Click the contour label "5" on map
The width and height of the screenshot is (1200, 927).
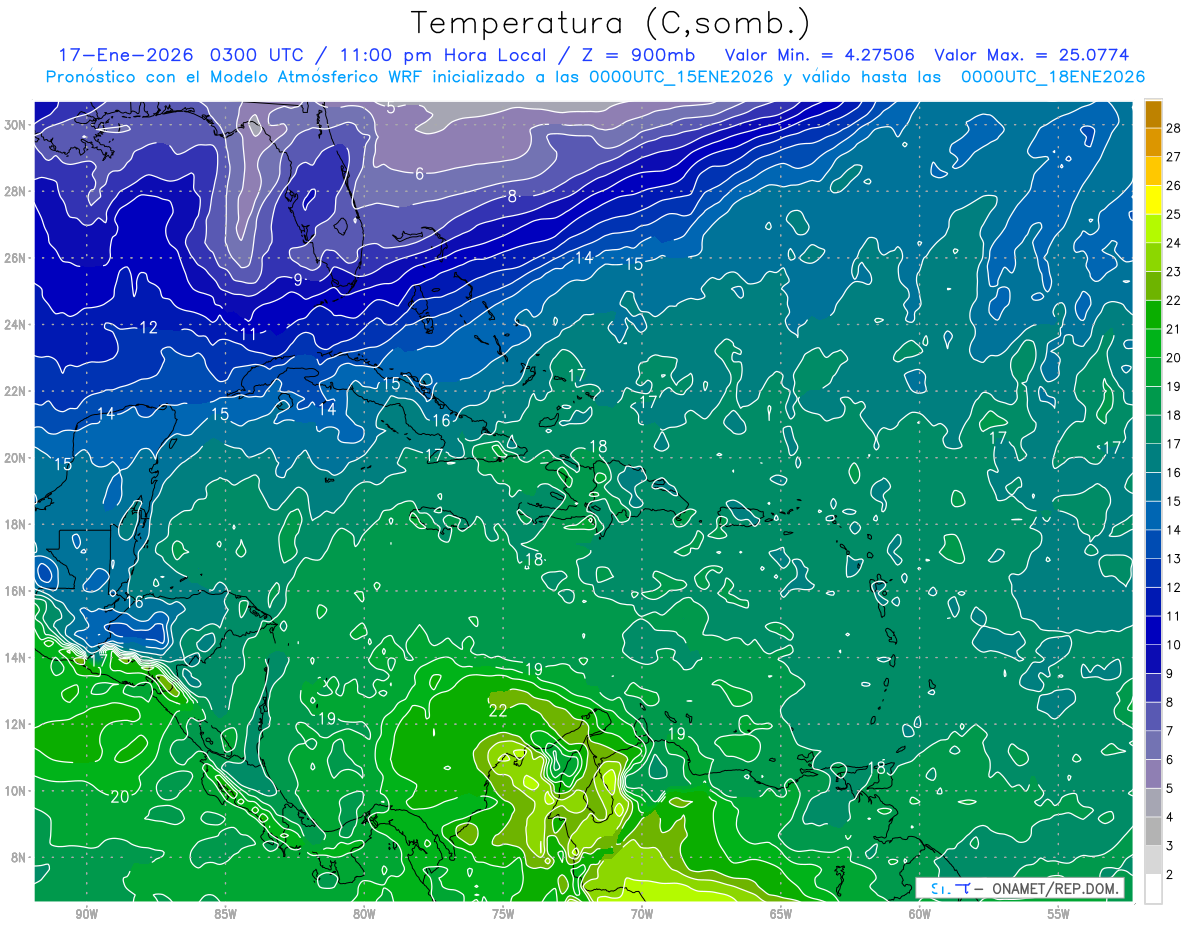(391, 107)
